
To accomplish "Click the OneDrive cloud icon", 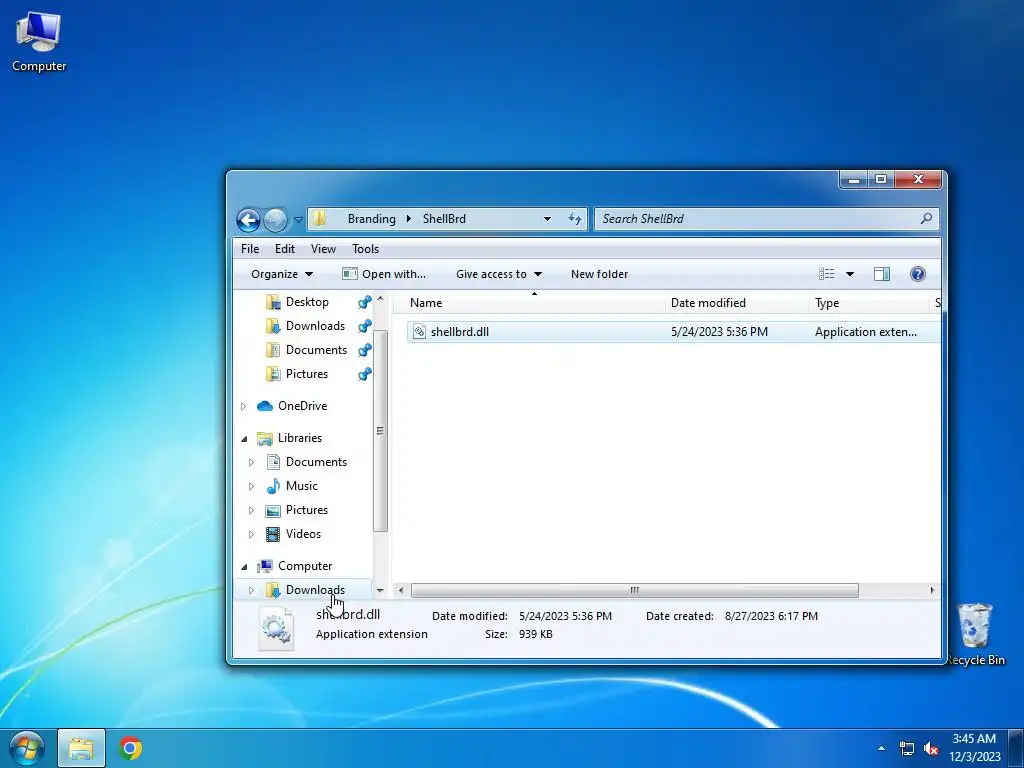I will coord(264,406).
